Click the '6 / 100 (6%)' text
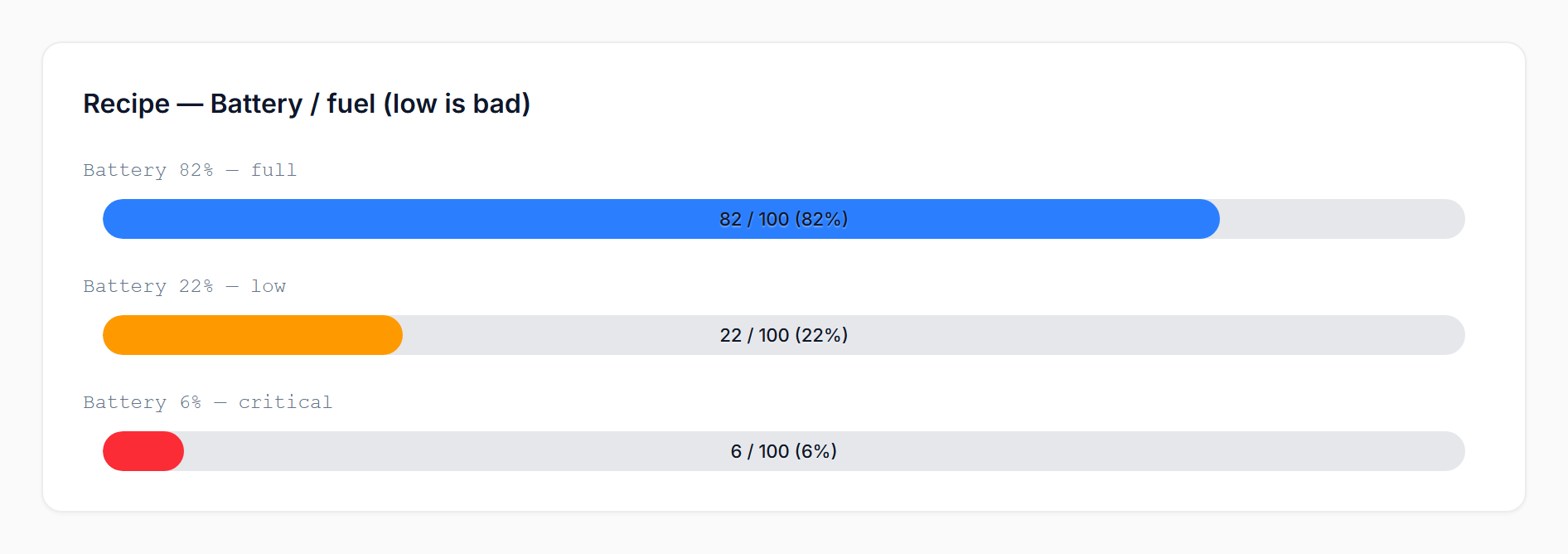This screenshot has width=1568, height=554. click(783, 451)
